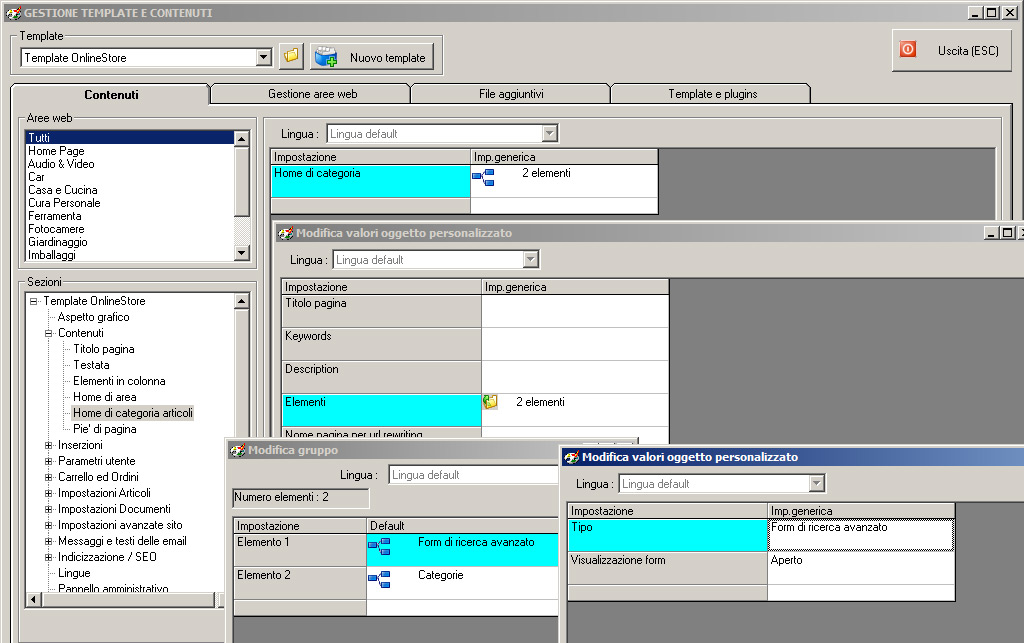
Task: Select the Elementi highlighted row
Action: pos(381,410)
